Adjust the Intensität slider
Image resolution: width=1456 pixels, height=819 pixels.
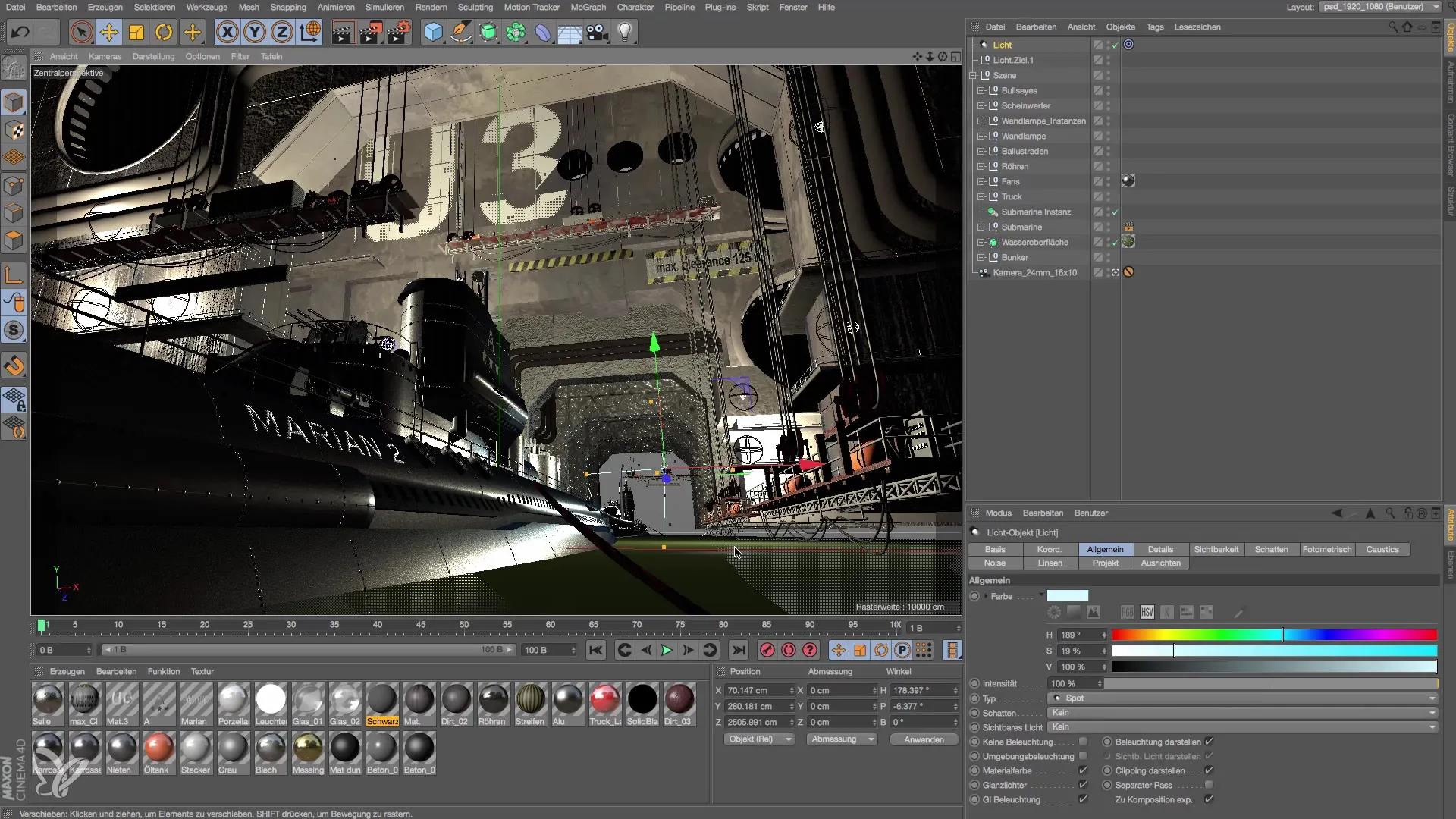(x=1271, y=683)
